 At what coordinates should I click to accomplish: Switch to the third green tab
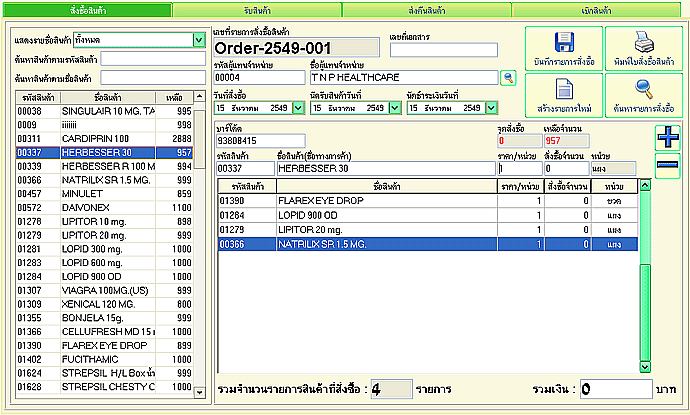tap(426, 11)
